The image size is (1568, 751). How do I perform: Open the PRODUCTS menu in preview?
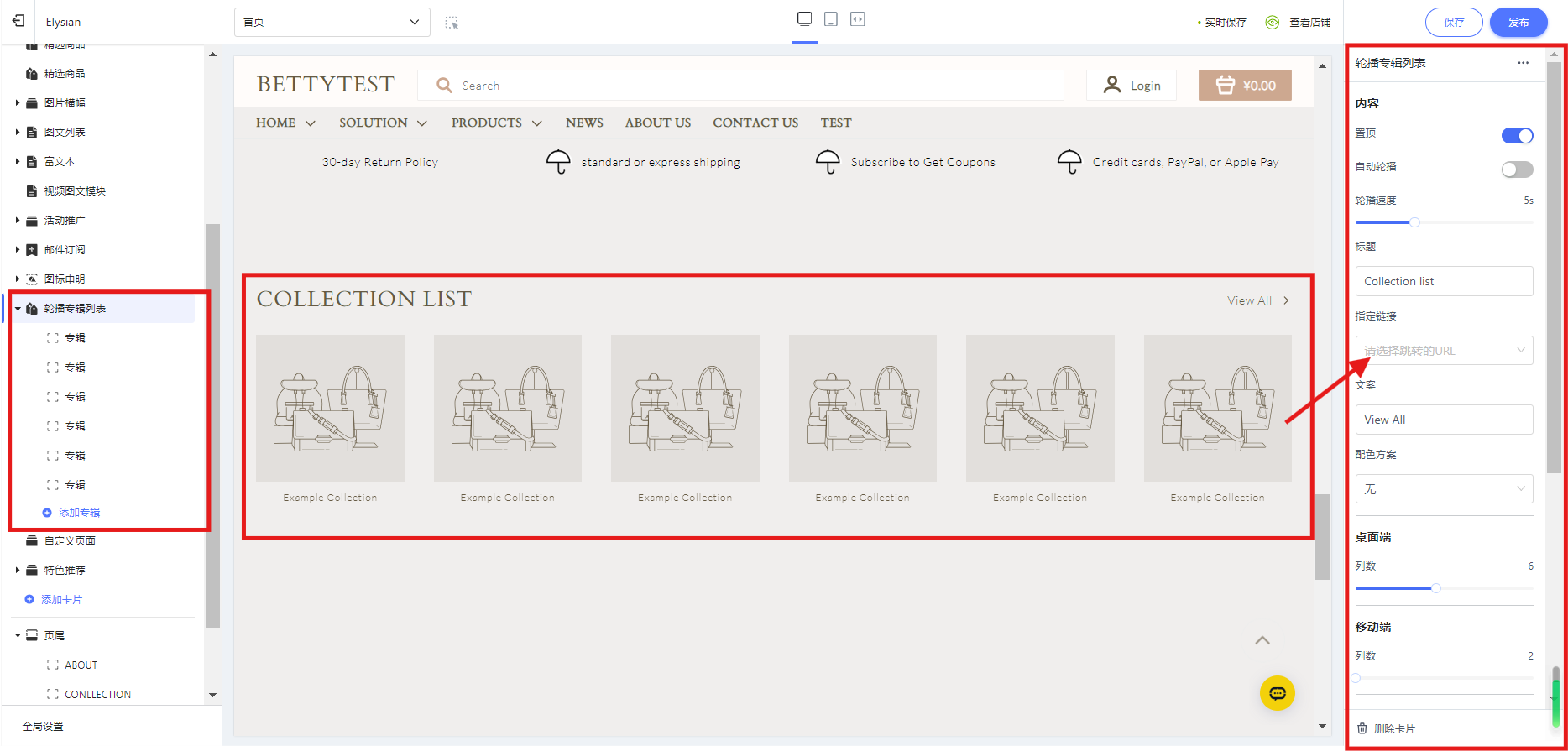pos(496,123)
